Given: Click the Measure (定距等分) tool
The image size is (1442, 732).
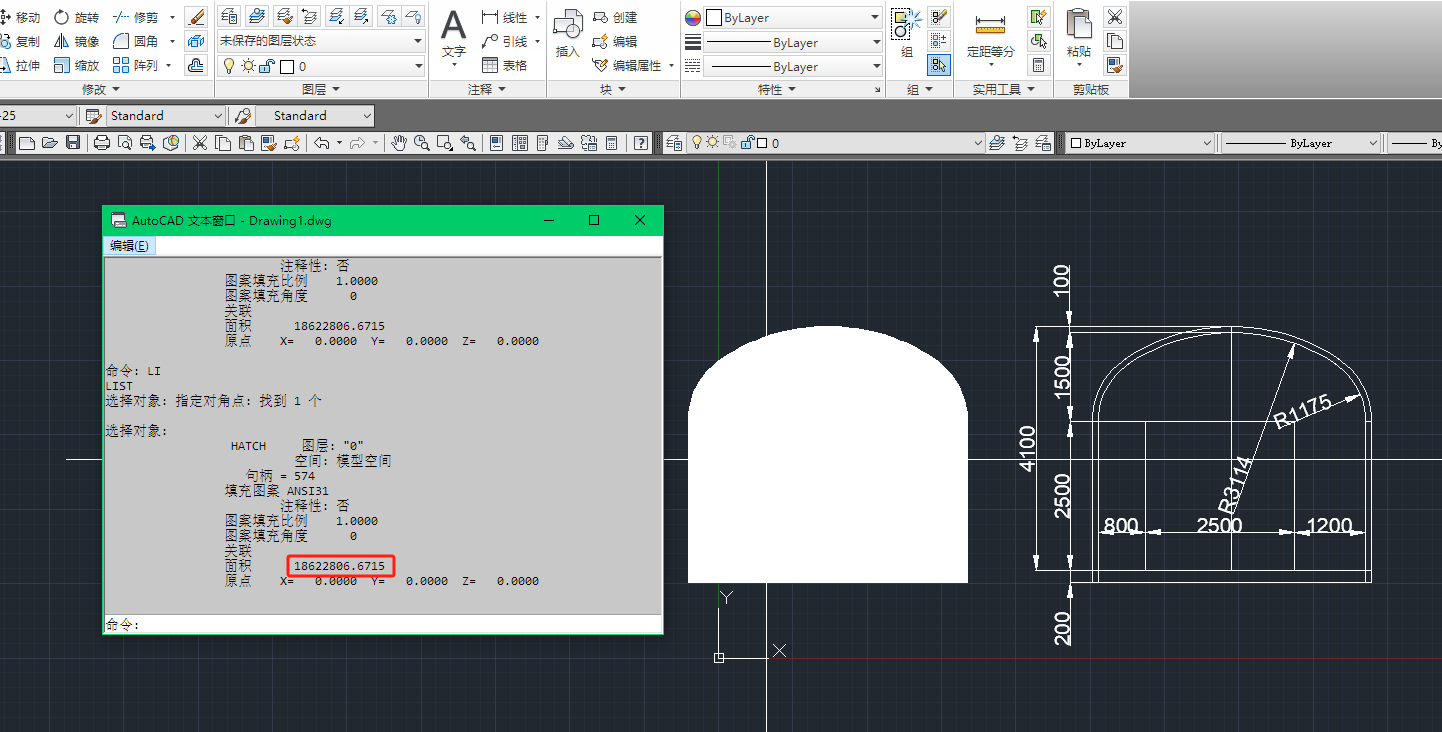Looking at the screenshot, I should 990,38.
